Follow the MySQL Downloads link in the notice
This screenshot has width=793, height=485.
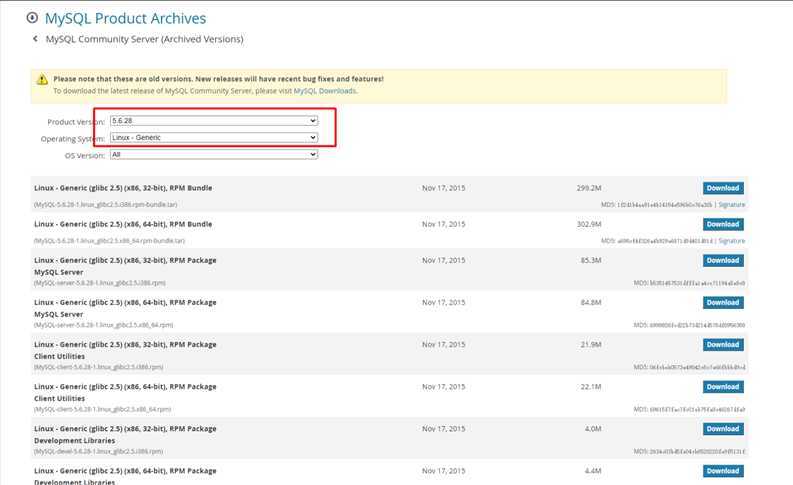(325, 91)
